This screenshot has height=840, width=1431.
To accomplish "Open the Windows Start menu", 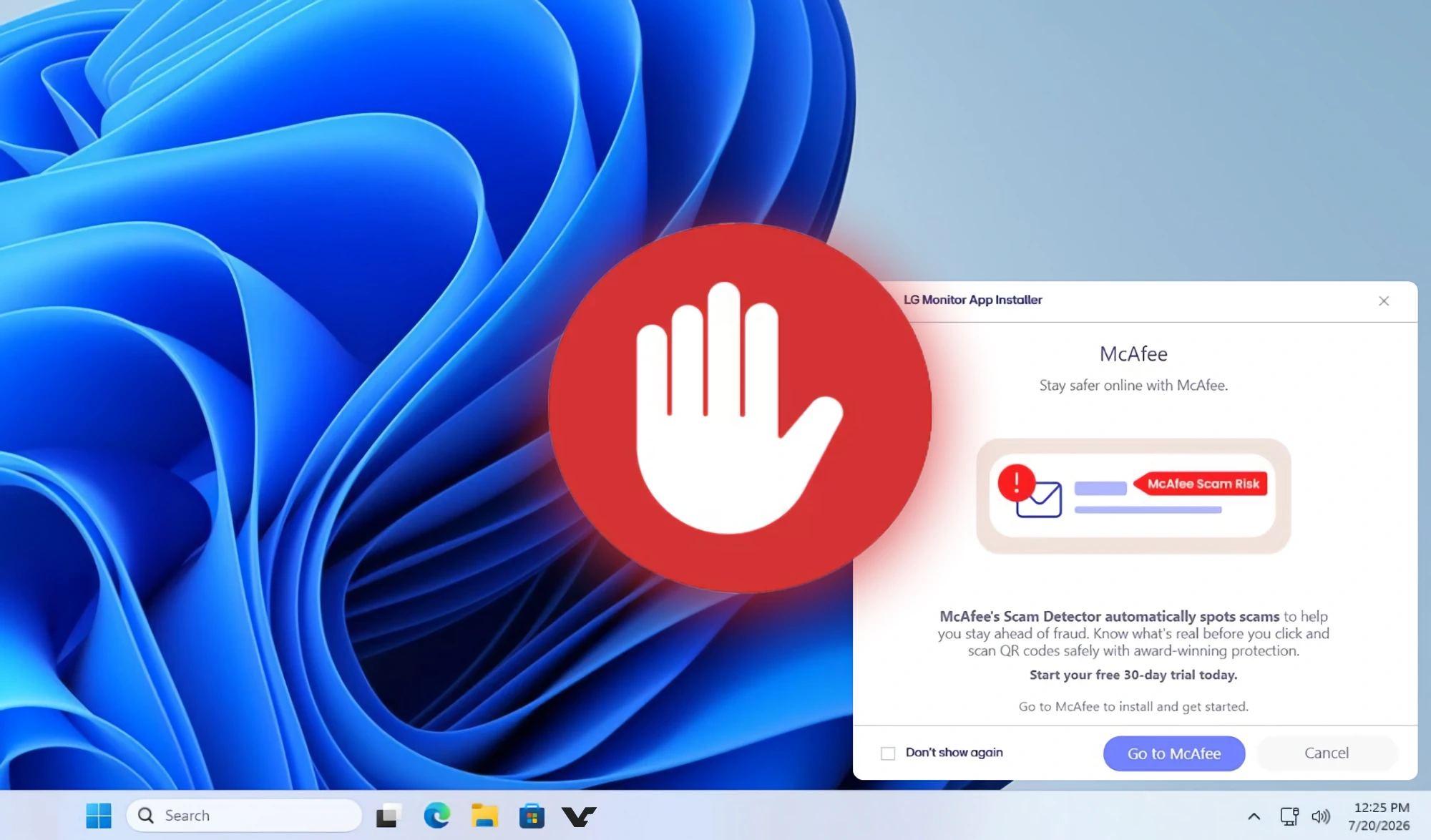I will [99, 816].
